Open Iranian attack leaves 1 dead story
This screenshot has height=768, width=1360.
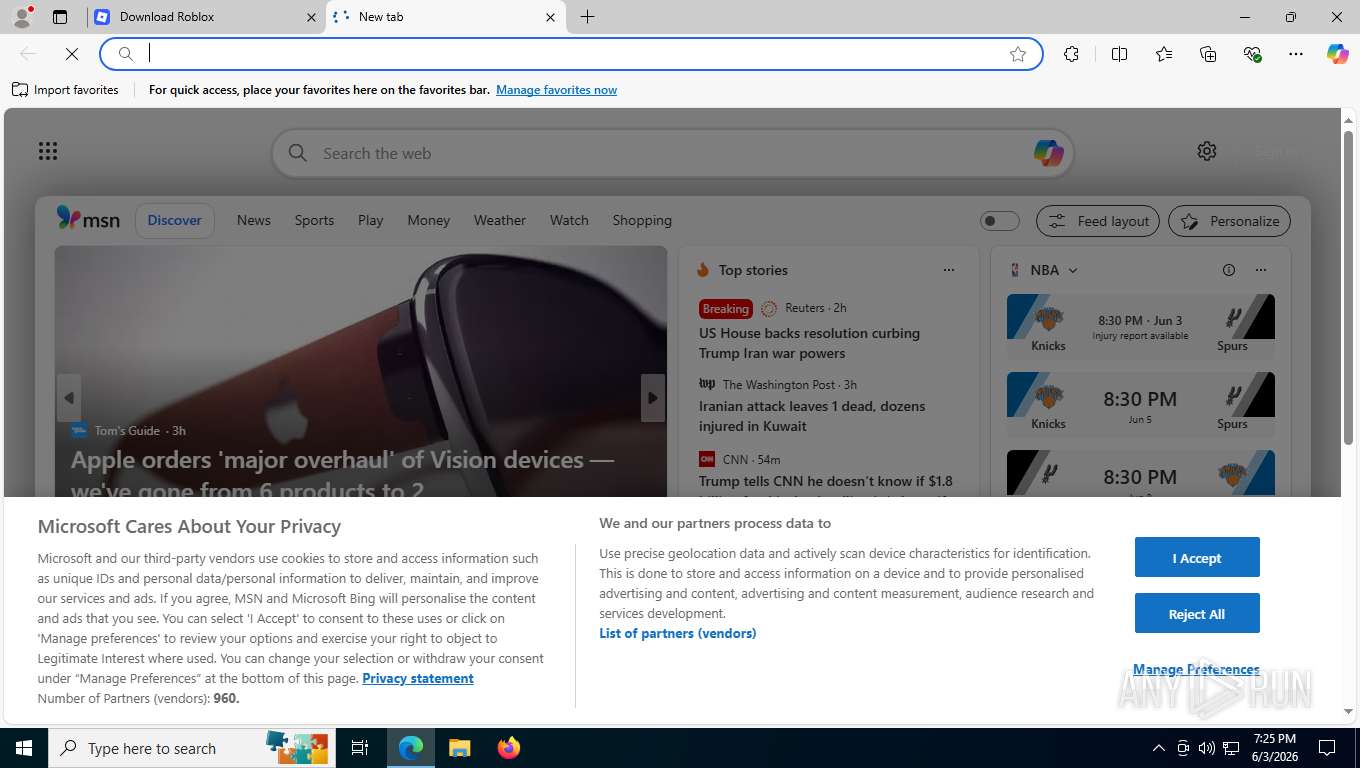pyautogui.click(x=812, y=416)
